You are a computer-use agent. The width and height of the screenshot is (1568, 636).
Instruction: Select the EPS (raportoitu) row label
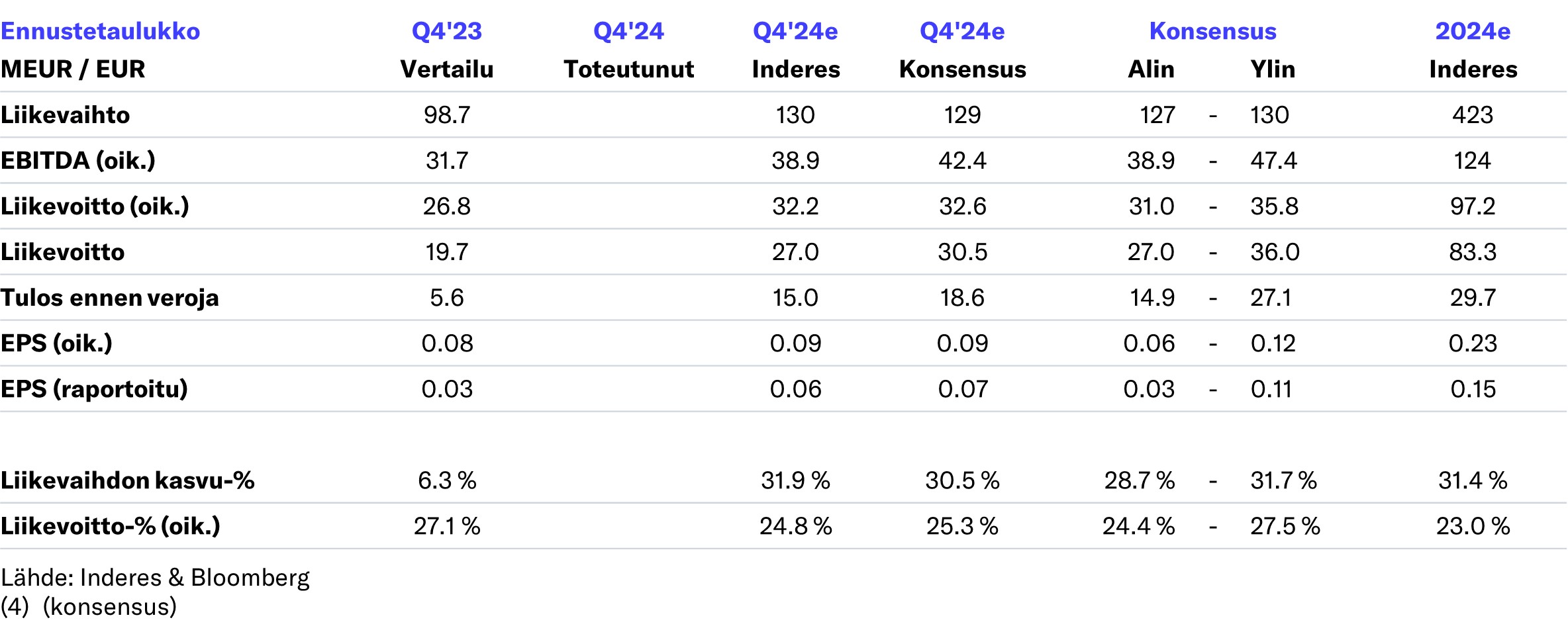click(x=94, y=388)
